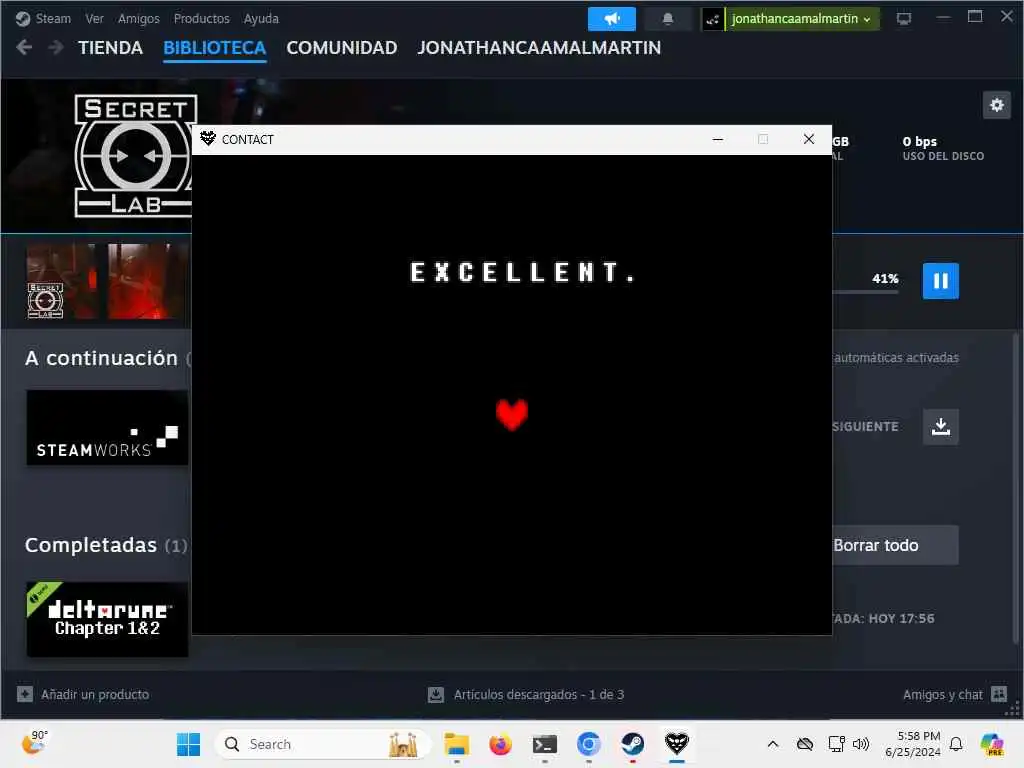Click the Steam taskbar icon
Viewport: 1024px width, 768px height.
tap(632, 744)
